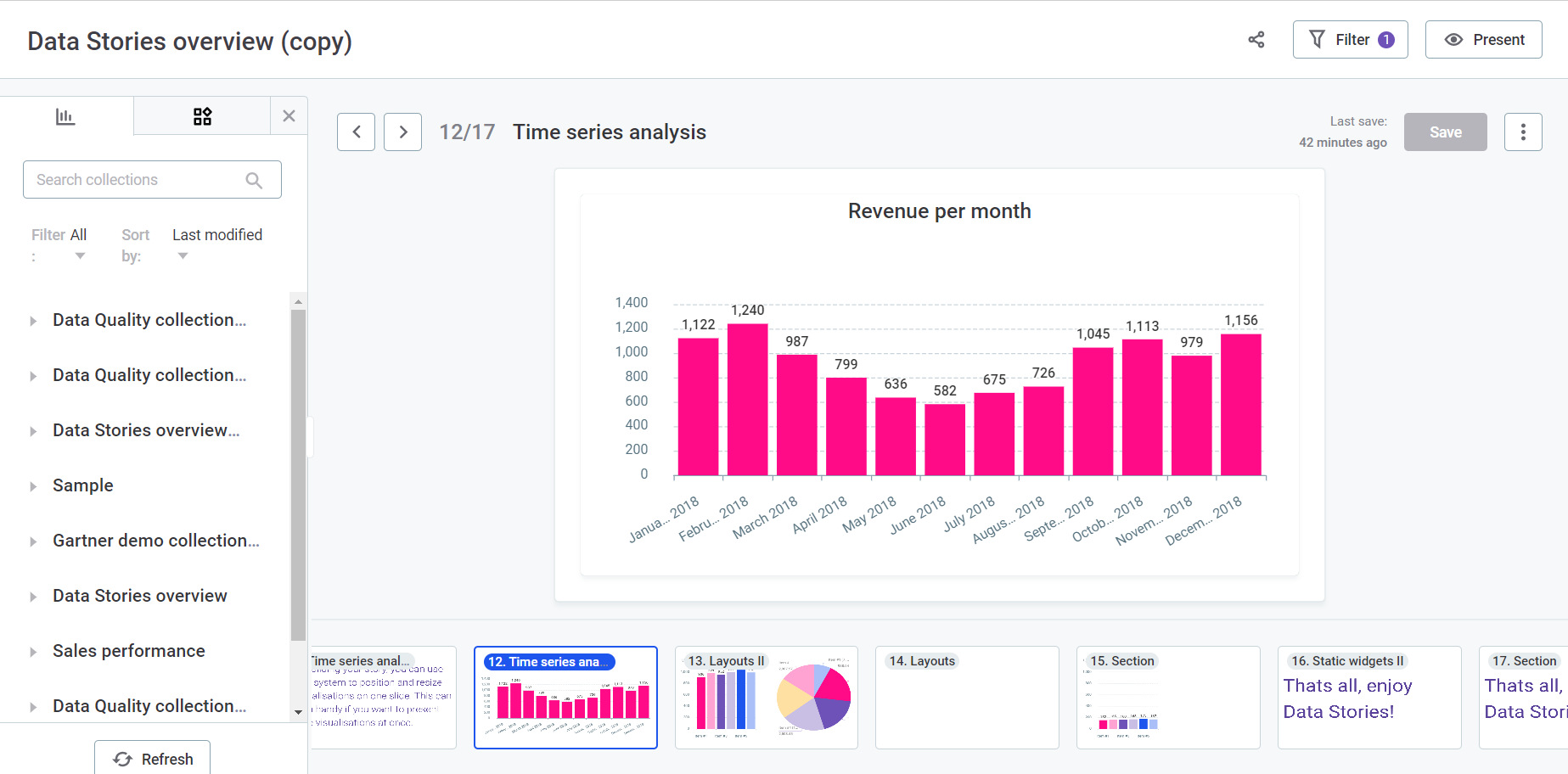Open the charts tab icon in sidebar

(65, 116)
